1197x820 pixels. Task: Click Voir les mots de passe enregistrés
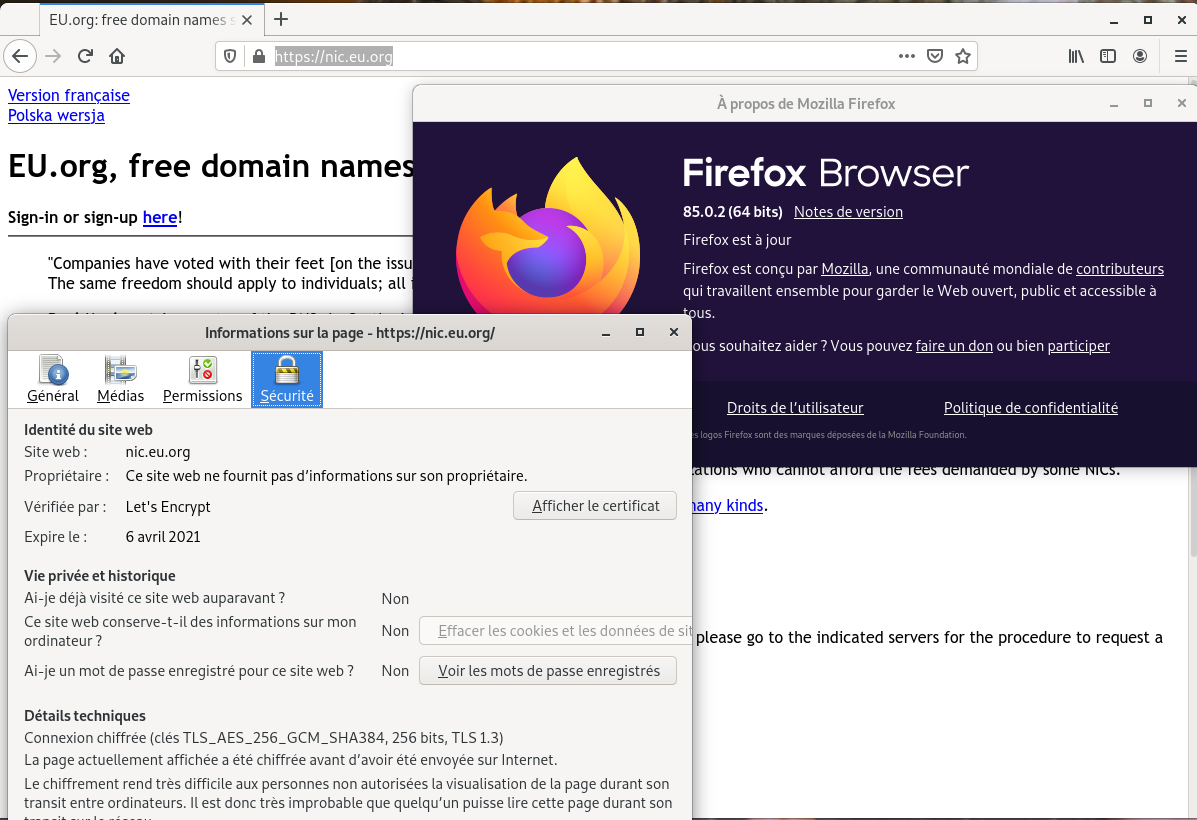coord(548,670)
